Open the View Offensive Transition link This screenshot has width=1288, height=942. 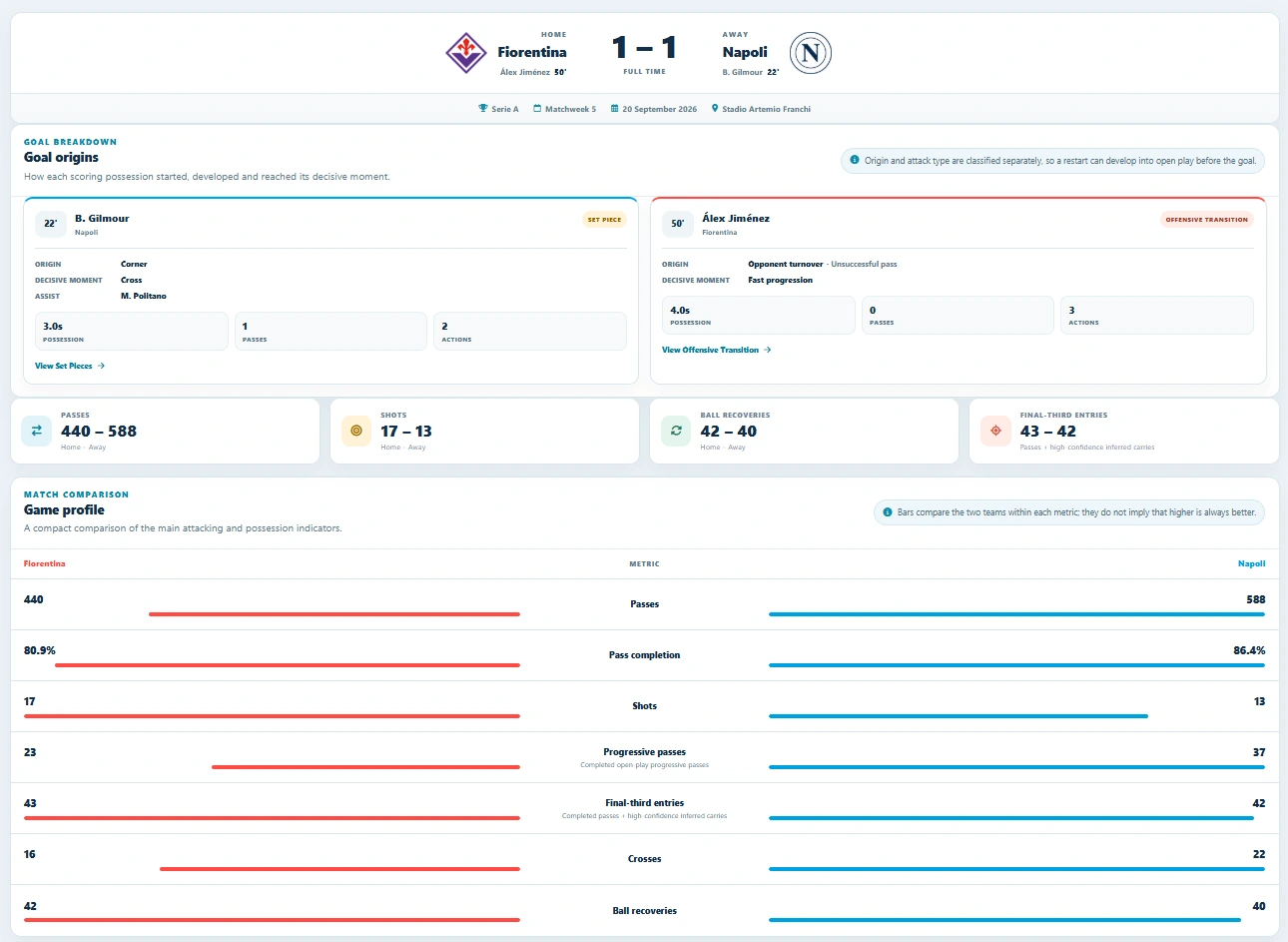coord(717,350)
